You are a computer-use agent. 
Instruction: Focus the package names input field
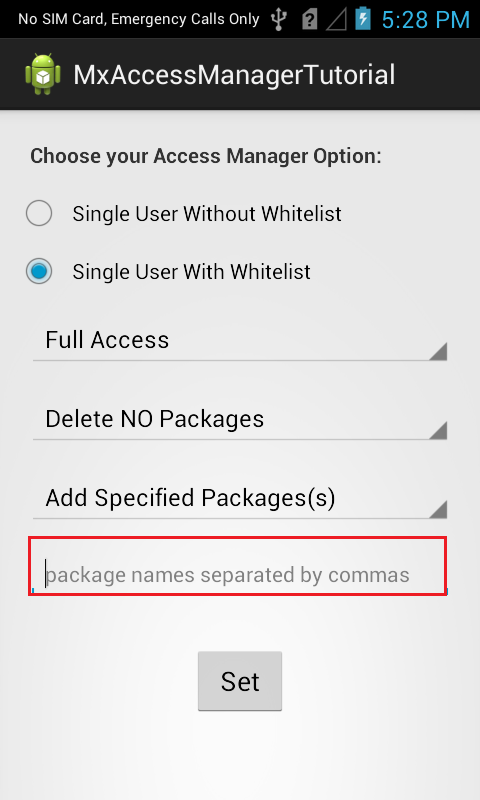pyautogui.click(x=238, y=566)
